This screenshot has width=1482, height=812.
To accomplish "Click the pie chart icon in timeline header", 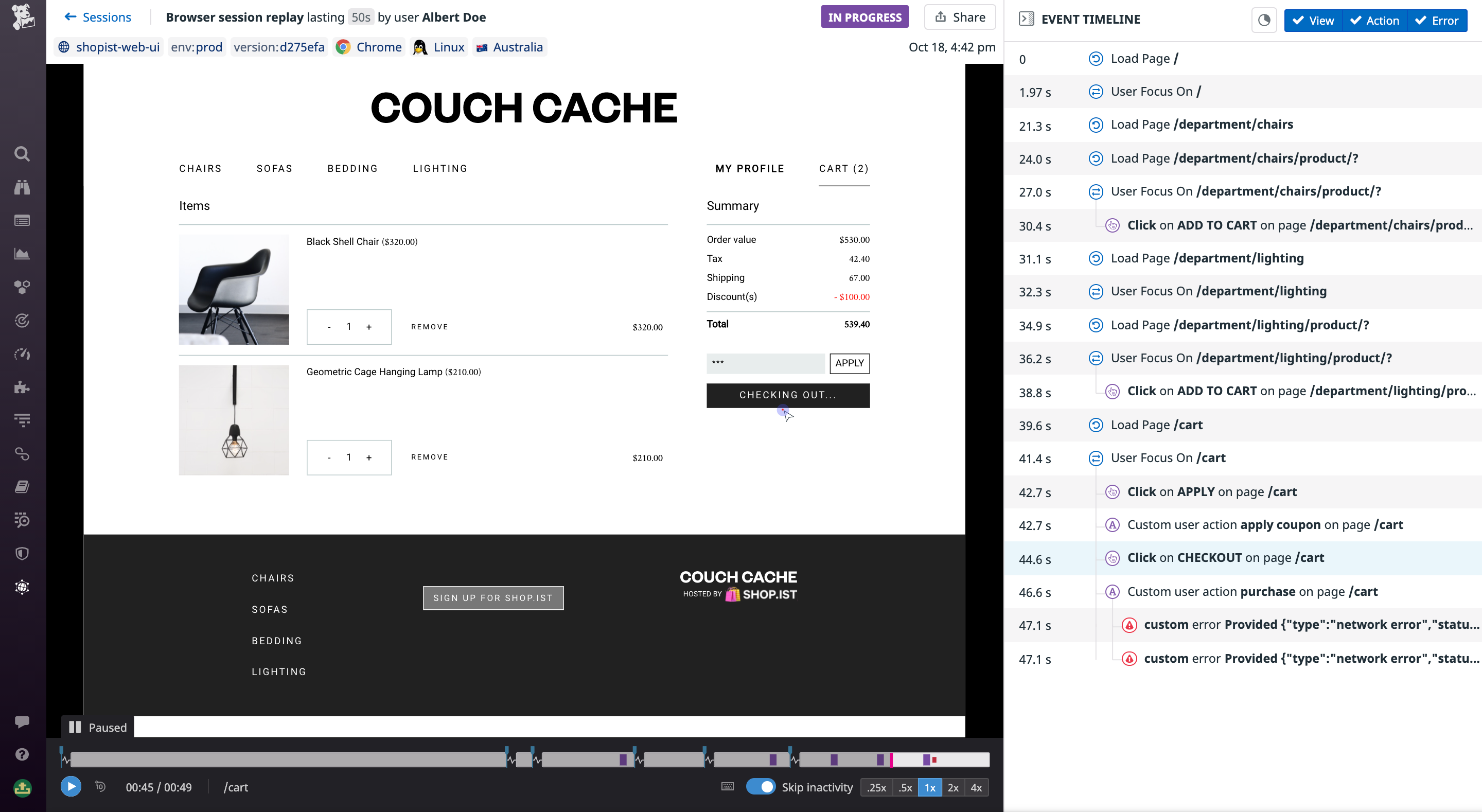I will click(x=1264, y=20).
